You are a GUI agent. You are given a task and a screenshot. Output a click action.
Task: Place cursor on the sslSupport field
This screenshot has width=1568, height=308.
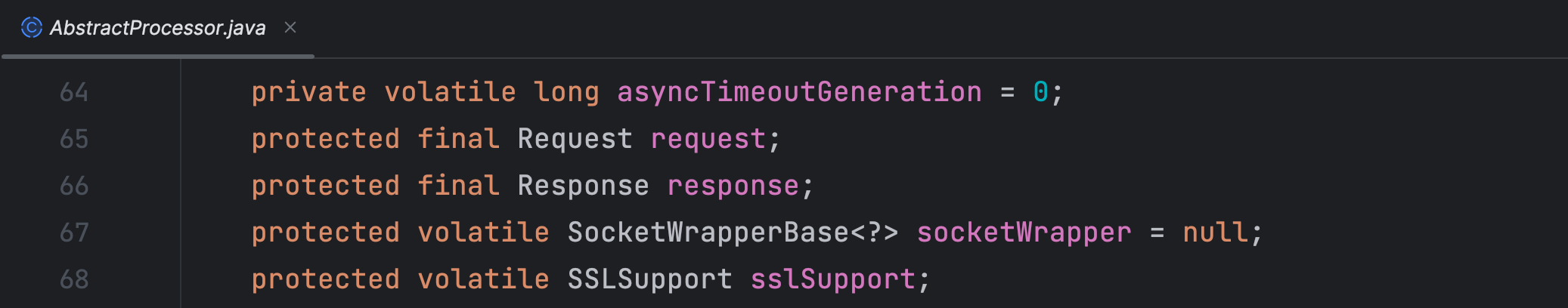tap(832, 279)
